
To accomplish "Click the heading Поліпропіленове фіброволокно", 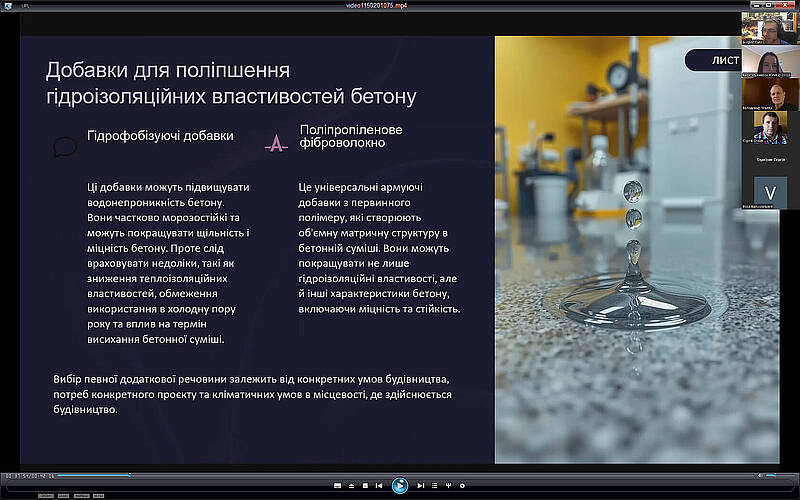I will 351,136.
